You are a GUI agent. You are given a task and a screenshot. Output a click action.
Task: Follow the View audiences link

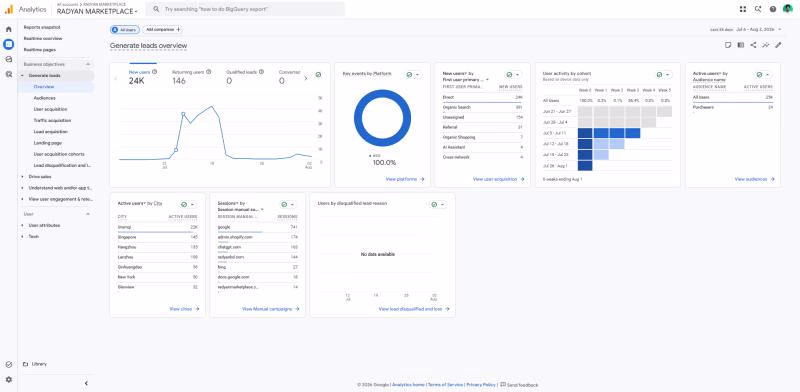pos(755,179)
